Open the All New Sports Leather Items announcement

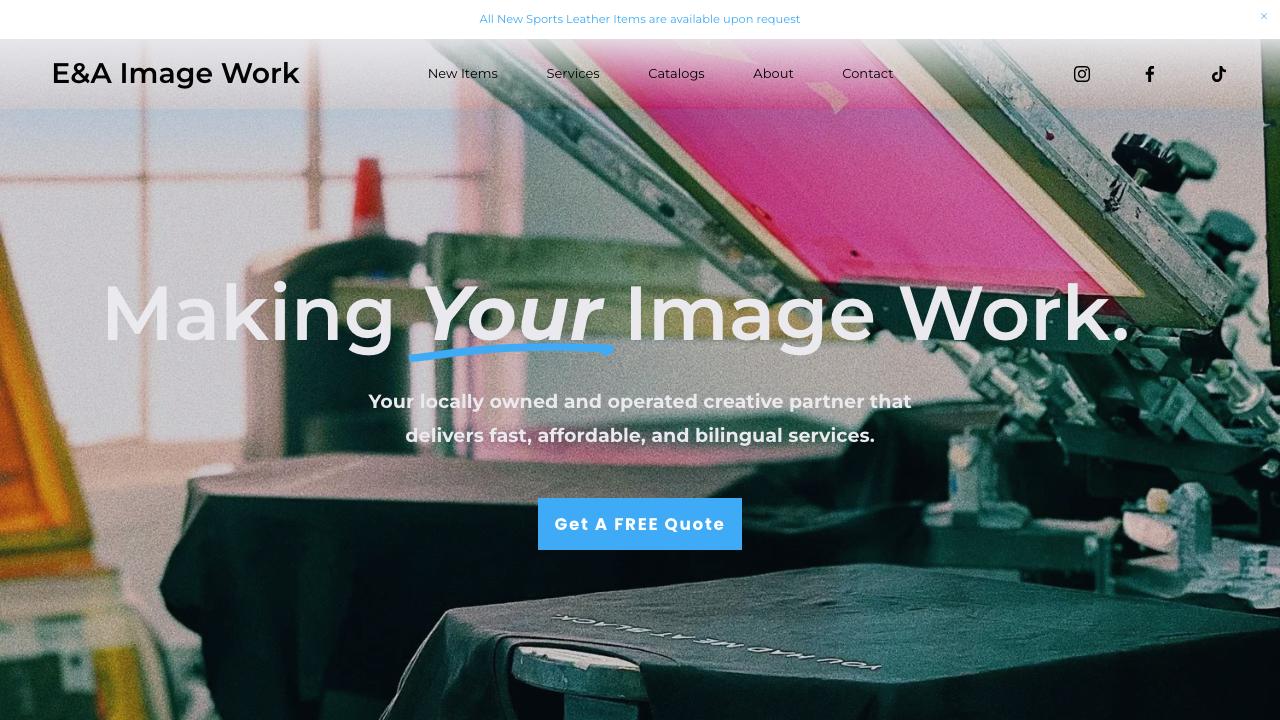640,19
